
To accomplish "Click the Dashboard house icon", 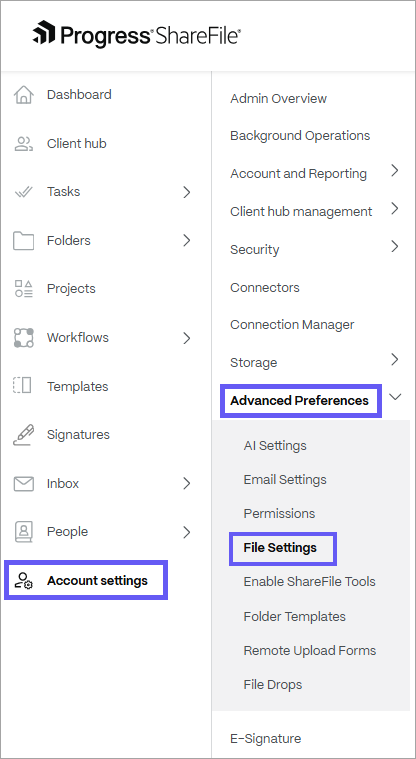I will click(x=23, y=95).
